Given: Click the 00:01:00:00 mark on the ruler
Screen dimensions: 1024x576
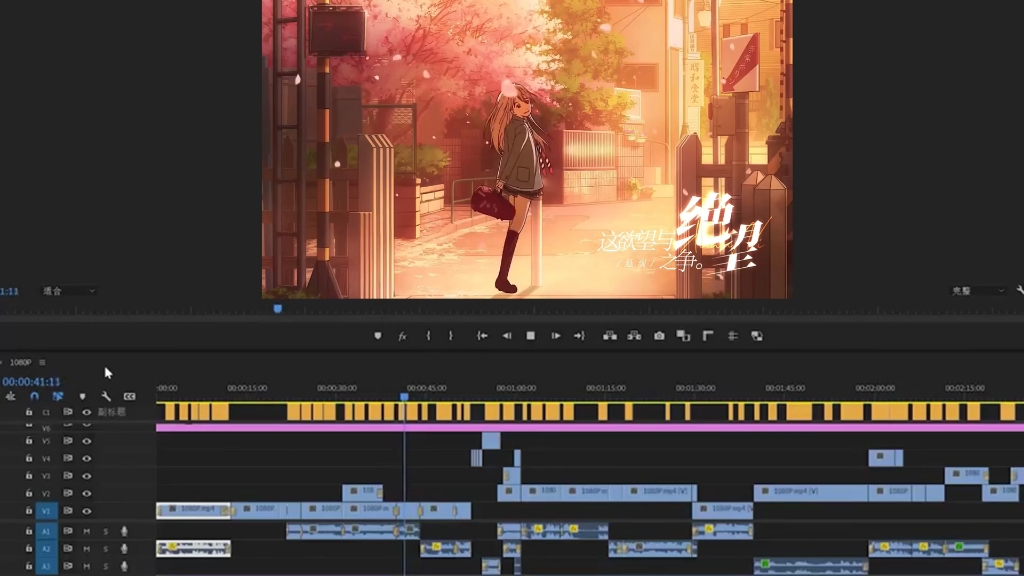Looking at the screenshot, I should [x=516, y=388].
